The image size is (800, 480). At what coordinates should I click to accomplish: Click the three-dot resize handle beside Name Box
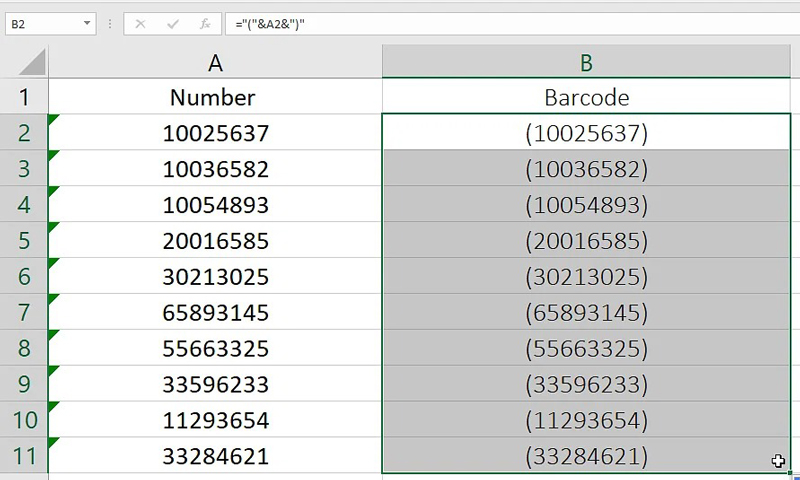coord(110,23)
